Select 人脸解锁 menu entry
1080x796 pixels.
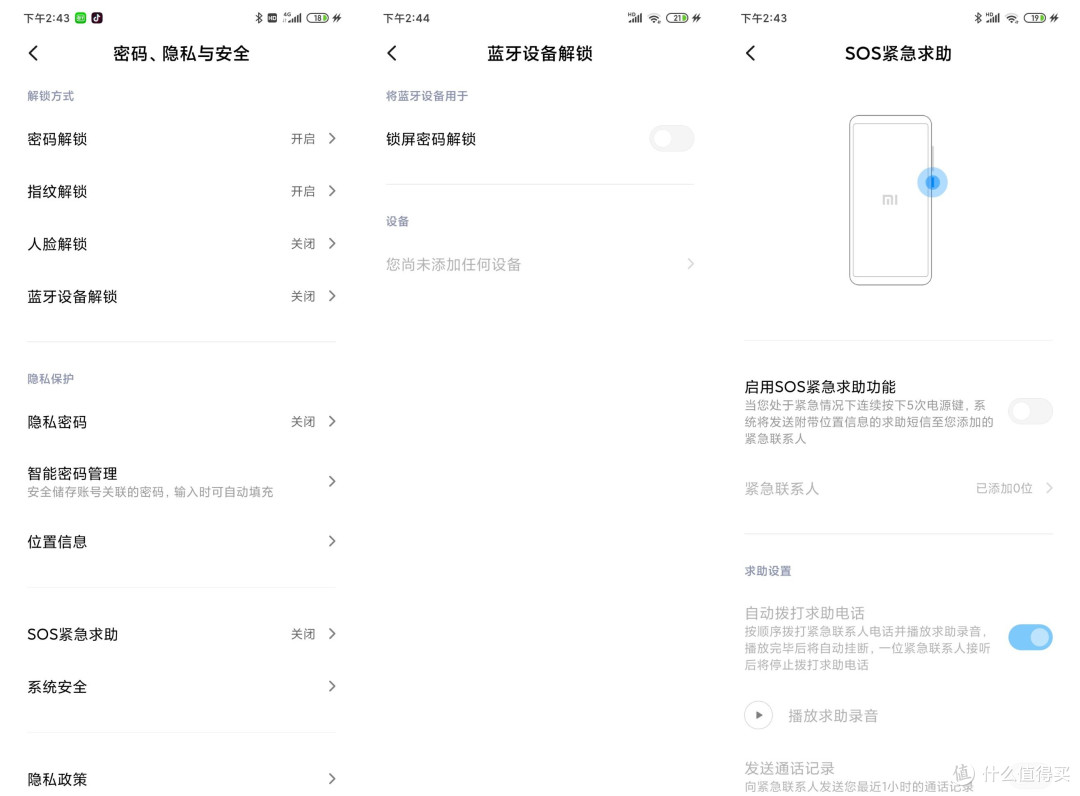(x=182, y=243)
